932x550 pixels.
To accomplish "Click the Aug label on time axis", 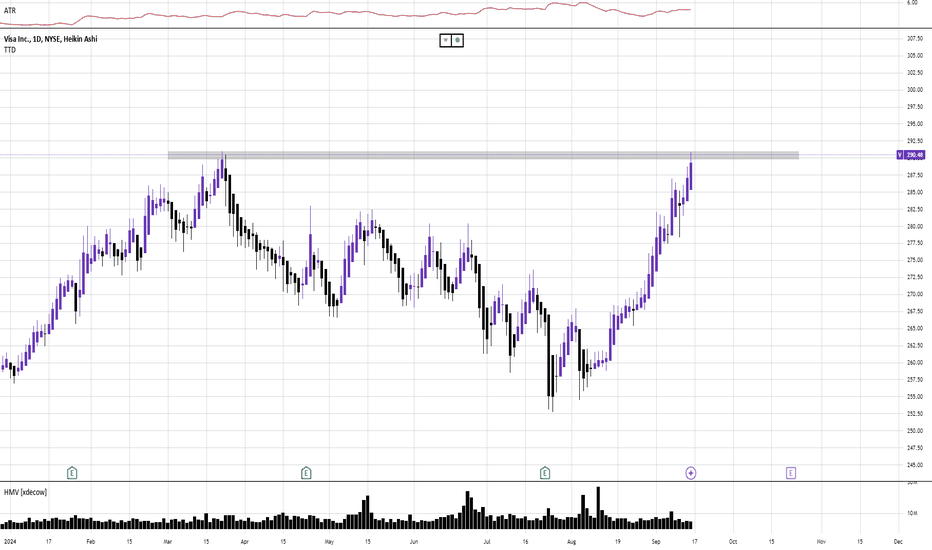I will 571,542.
